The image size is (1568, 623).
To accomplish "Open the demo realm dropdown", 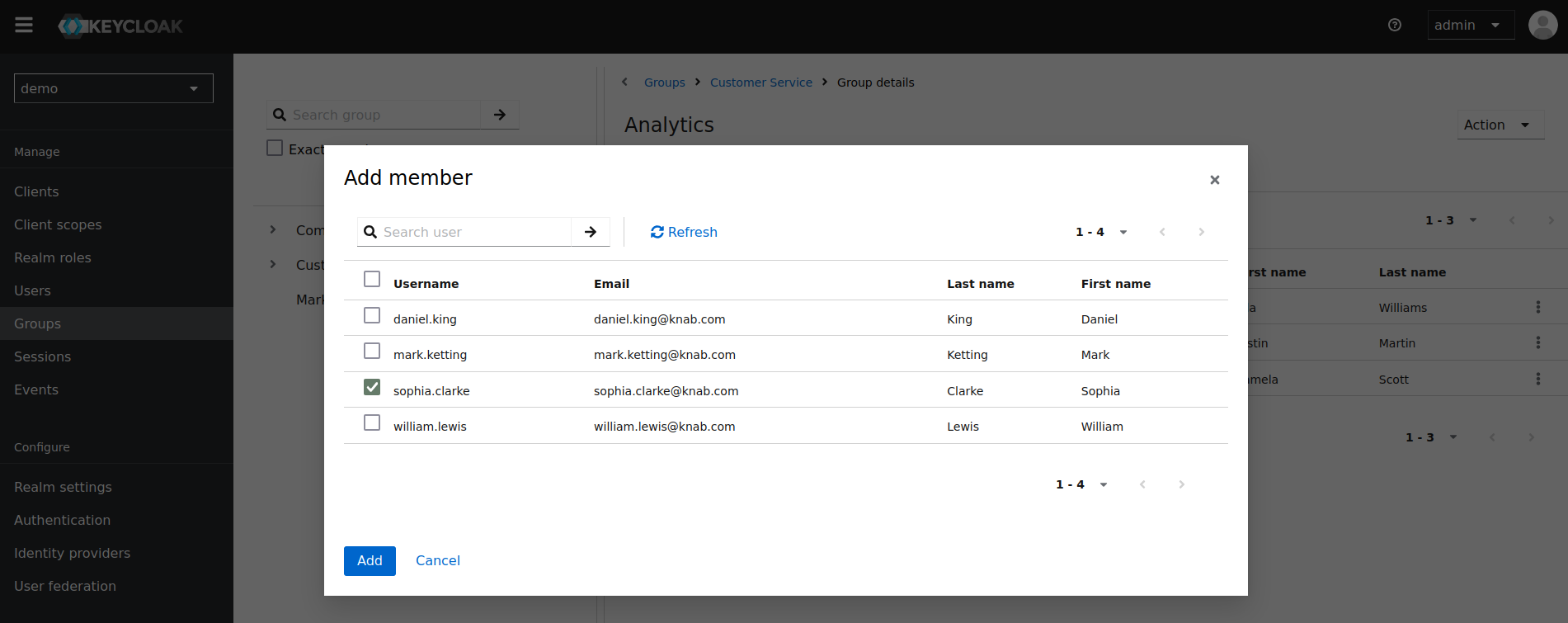I will click(x=114, y=88).
